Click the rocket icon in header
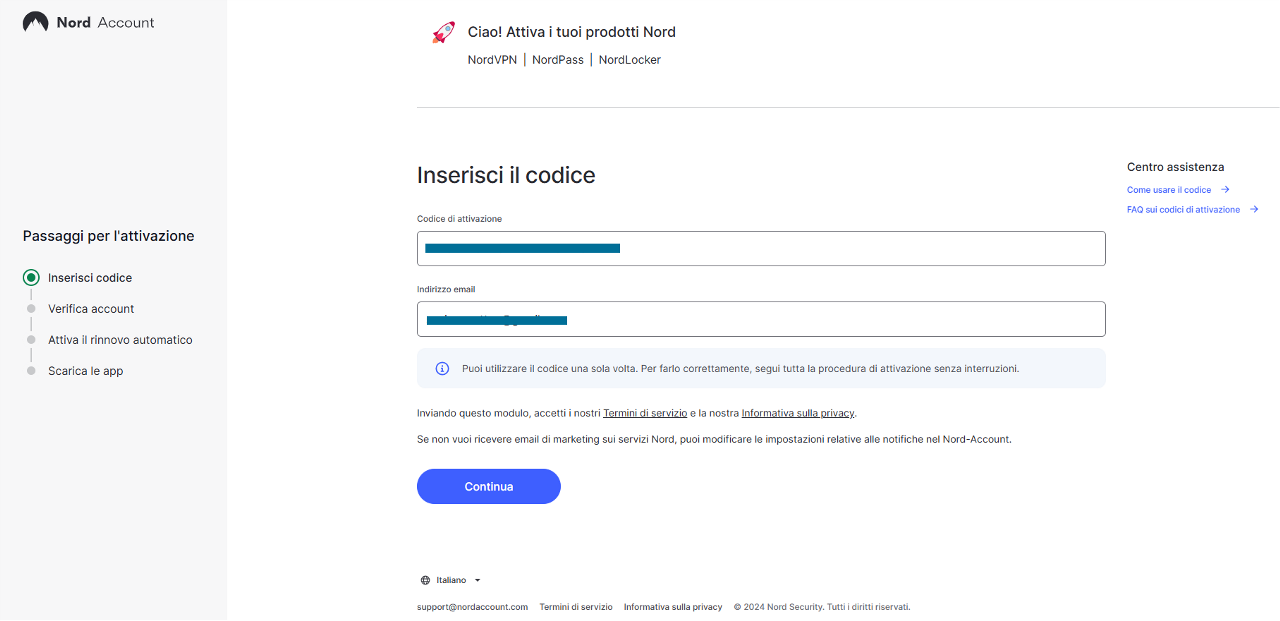 [443, 33]
